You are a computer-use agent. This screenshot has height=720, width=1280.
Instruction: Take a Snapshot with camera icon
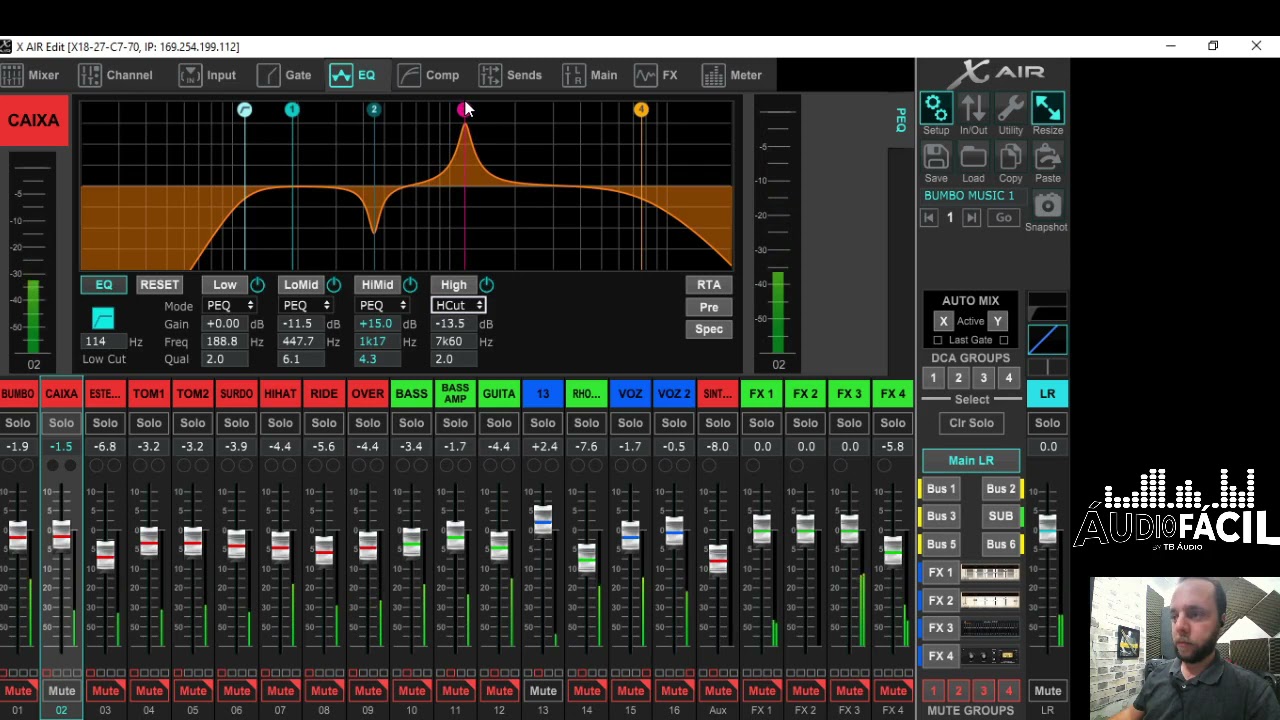(1047, 206)
